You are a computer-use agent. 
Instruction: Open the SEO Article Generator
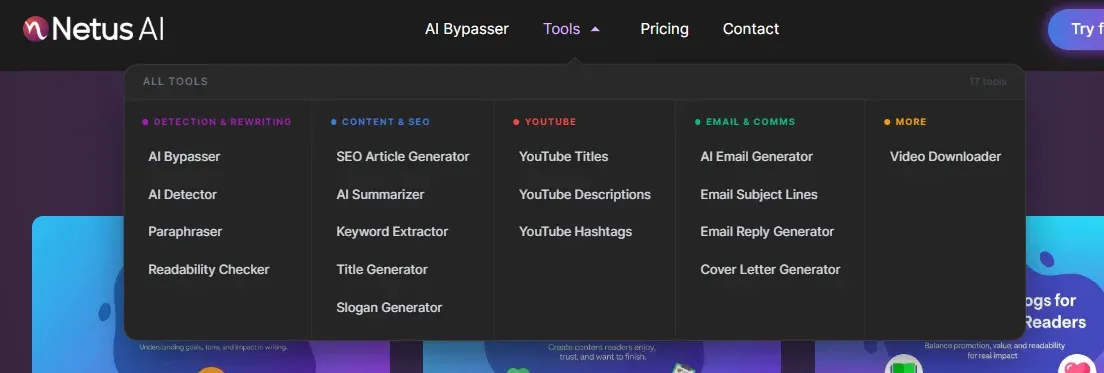(x=403, y=157)
